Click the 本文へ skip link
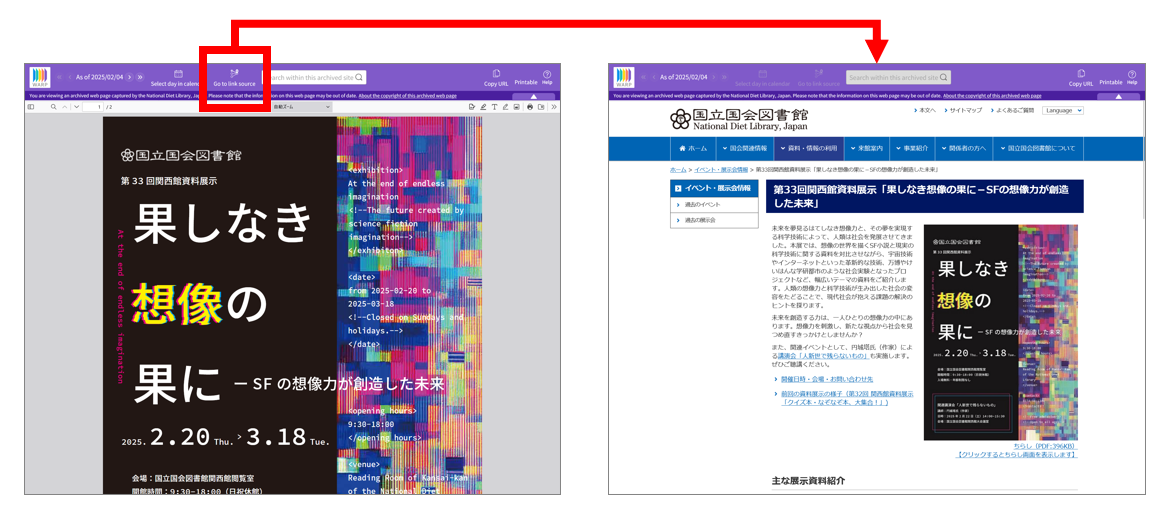The width and height of the screenshot is (1168, 516). [x=927, y=110]
